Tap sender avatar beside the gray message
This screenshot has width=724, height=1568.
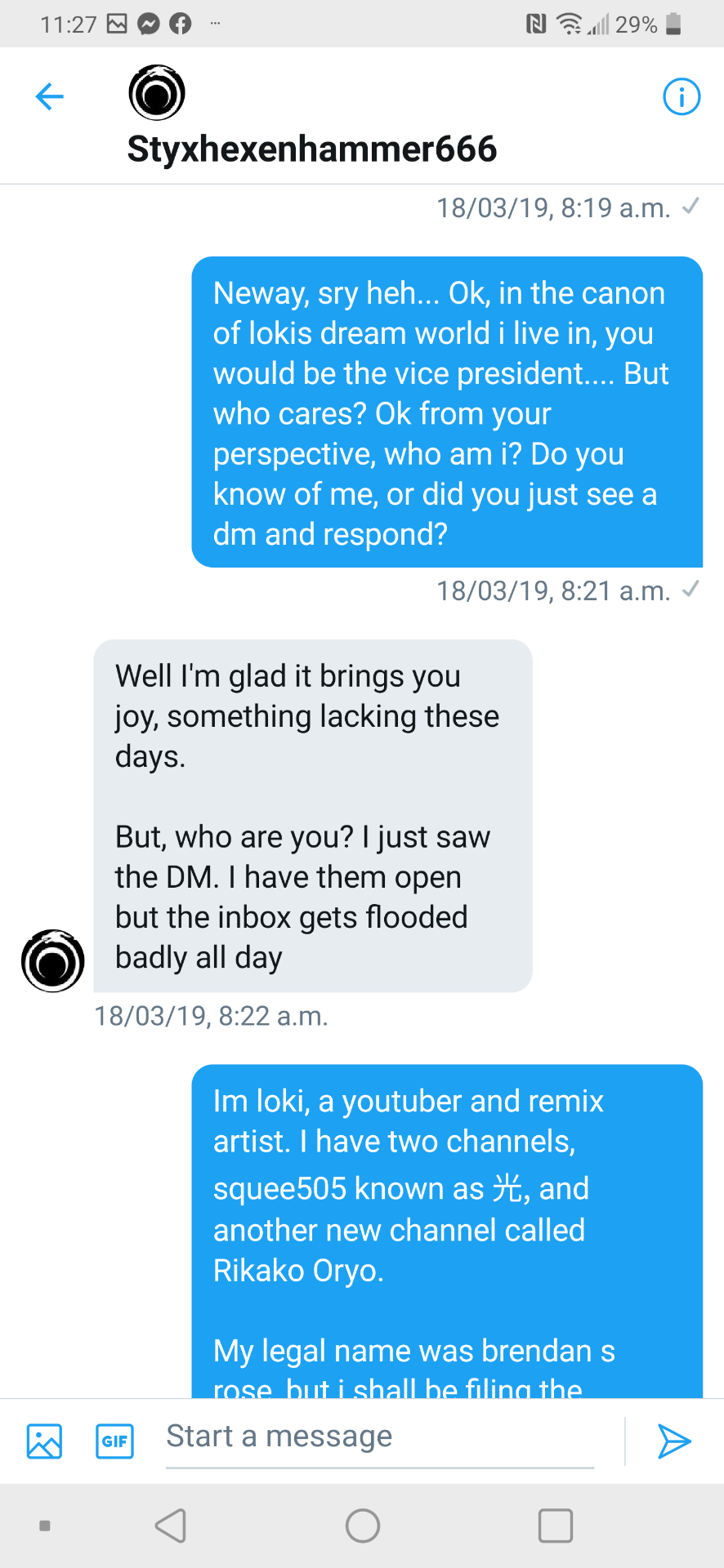pos(53,960)
